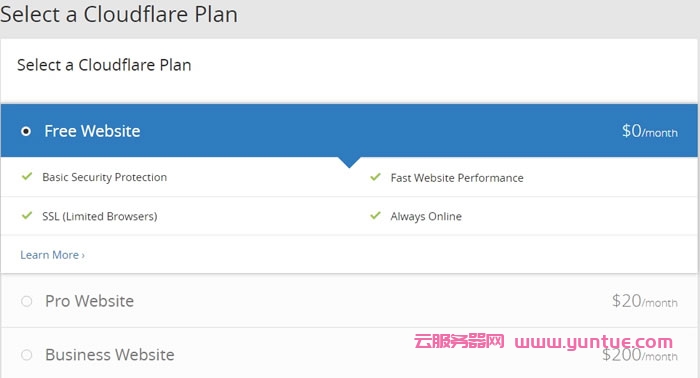Image resolution: width=700 pixels, height=378 pixels.
Task: Open the Learn More link
Action: click(x=52, y=255)
